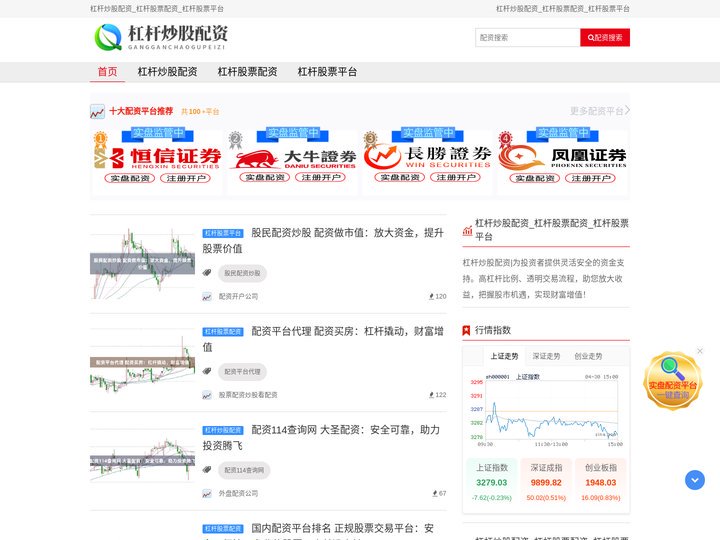Switch to the 创业走势 chart tab
The height and width of the screenshot is (540, 720).
pos(588,356)
